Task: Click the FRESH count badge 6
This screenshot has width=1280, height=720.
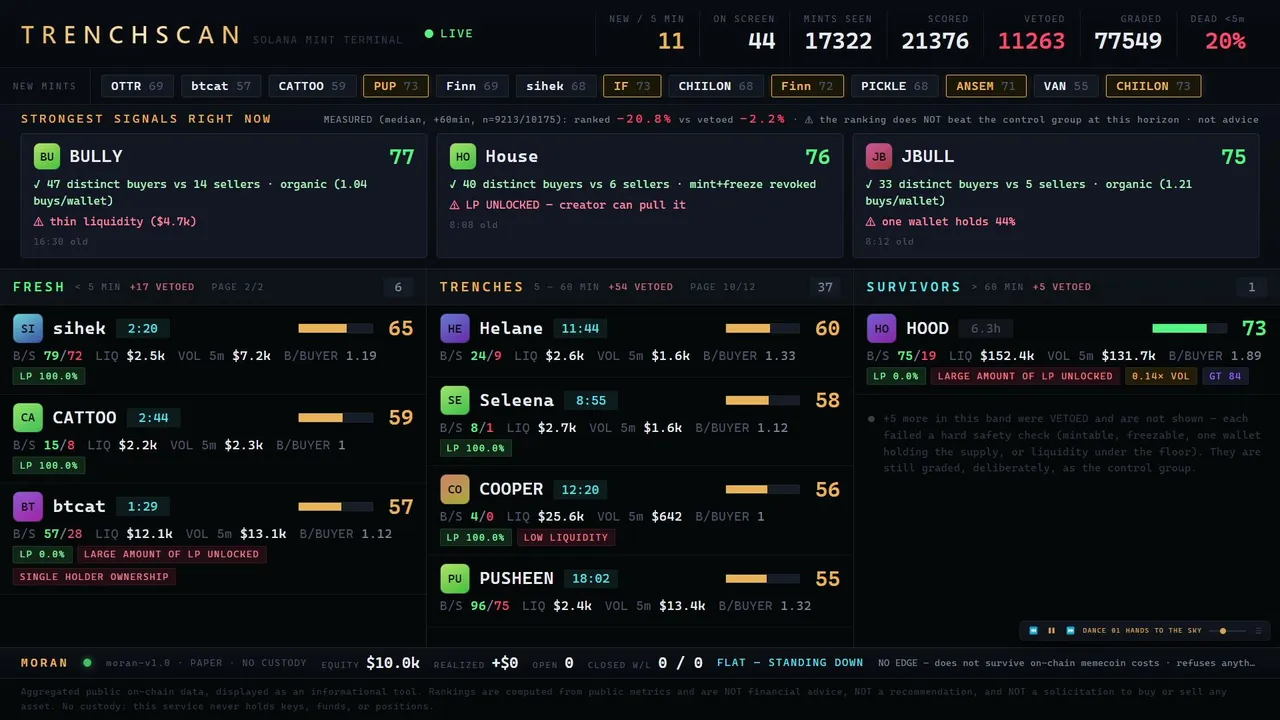Action: 398,287
